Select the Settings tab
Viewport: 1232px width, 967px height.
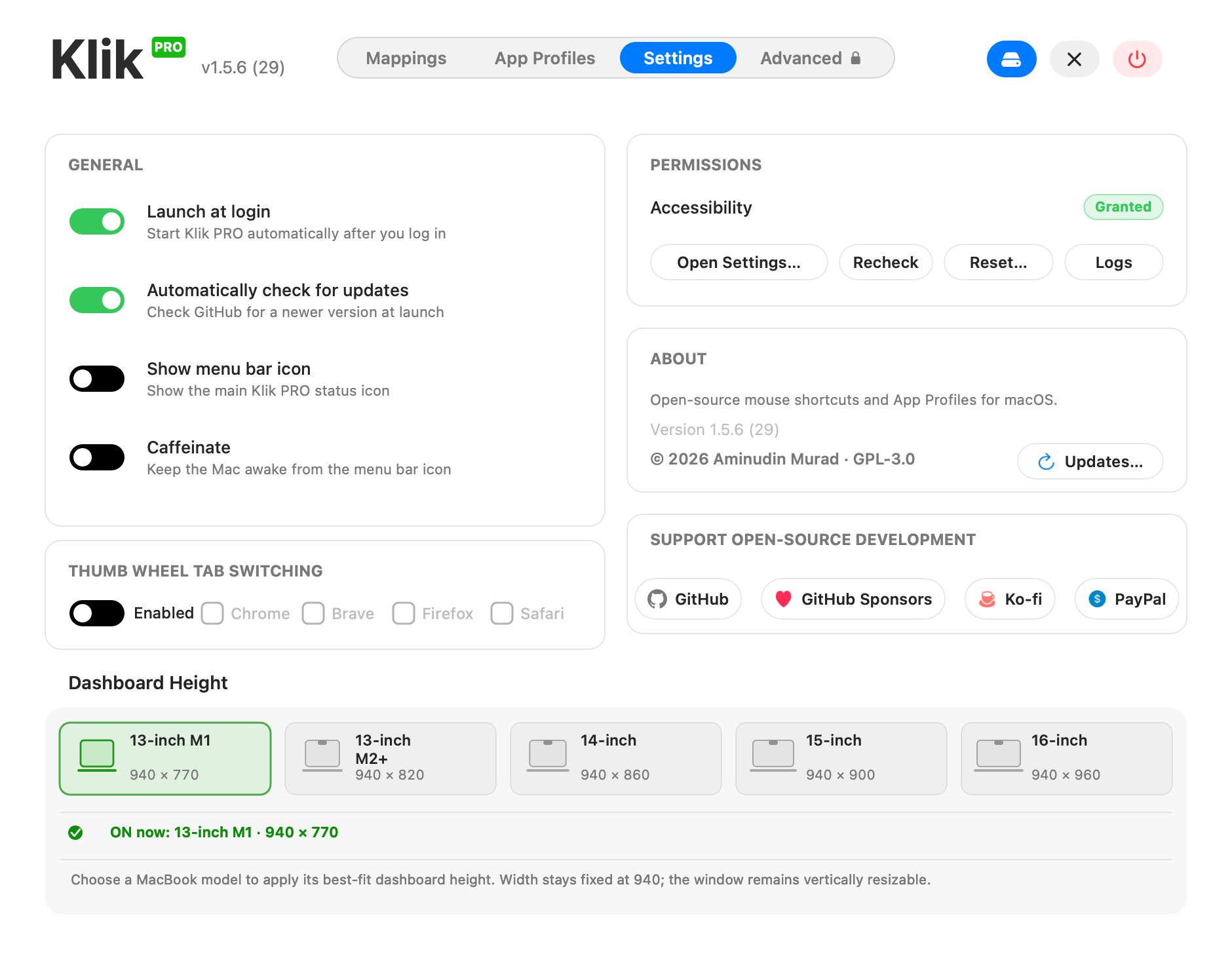678,58
